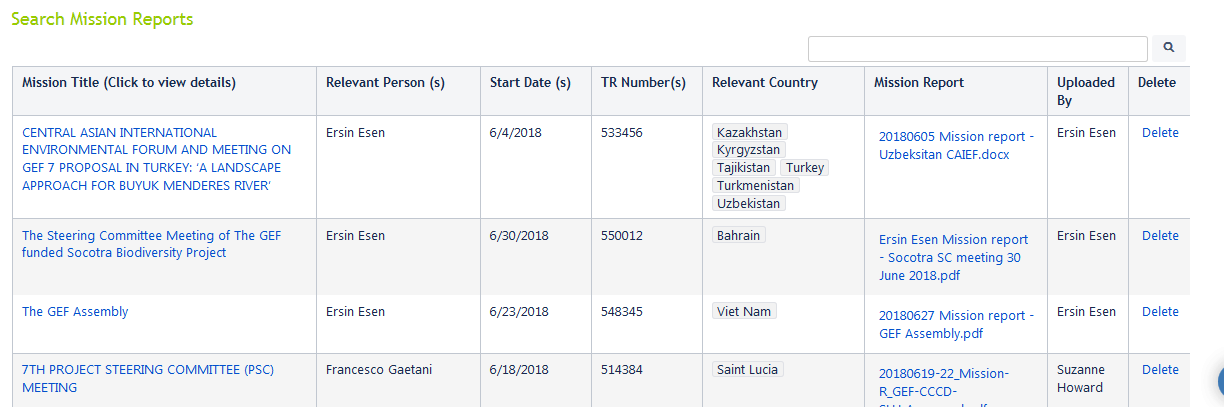Open the GEF-CCCD Saint Lucia mission report

pyautogui.click(x=944, y=389)
